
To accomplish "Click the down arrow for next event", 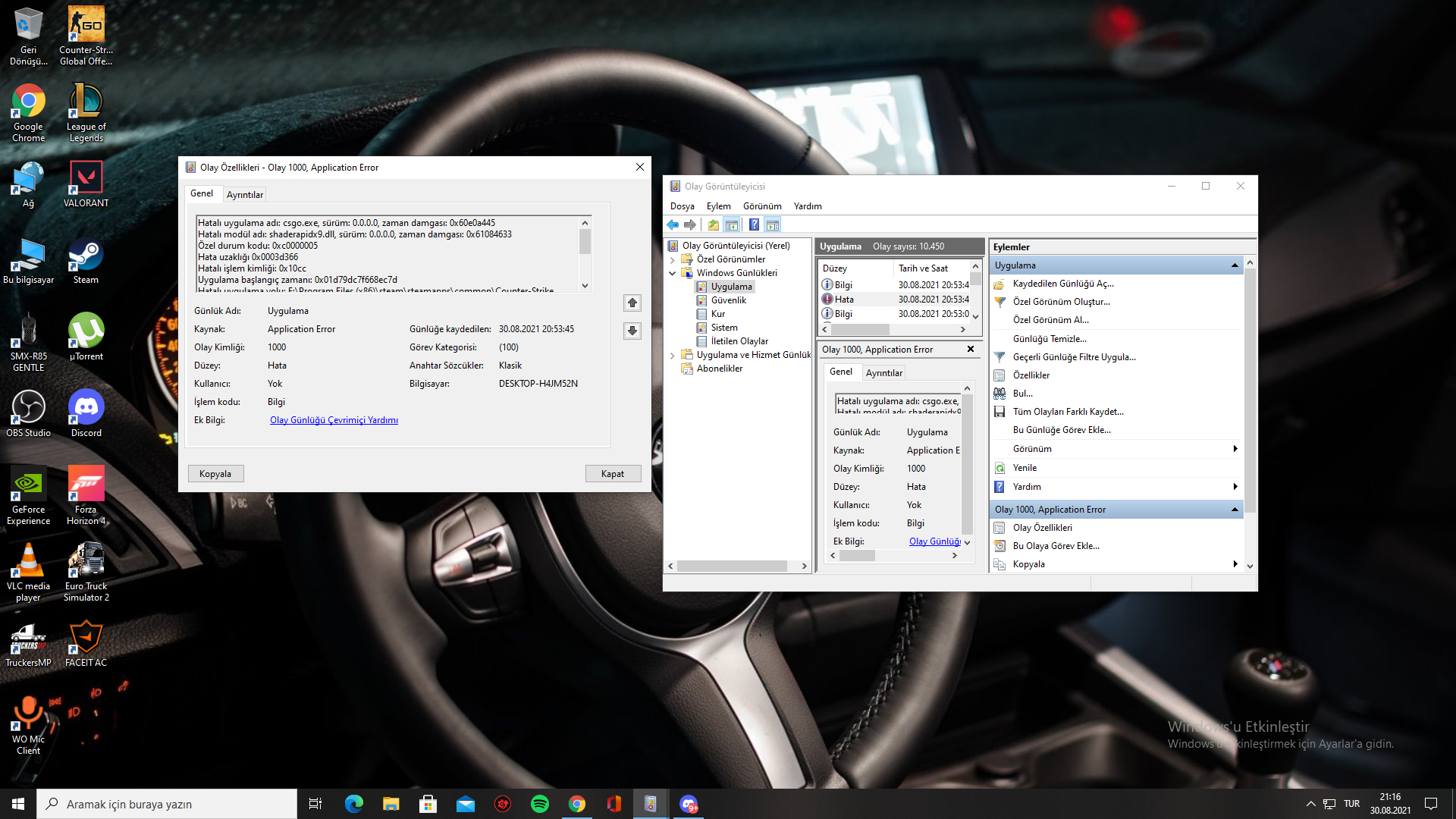I will pos(632,331).
